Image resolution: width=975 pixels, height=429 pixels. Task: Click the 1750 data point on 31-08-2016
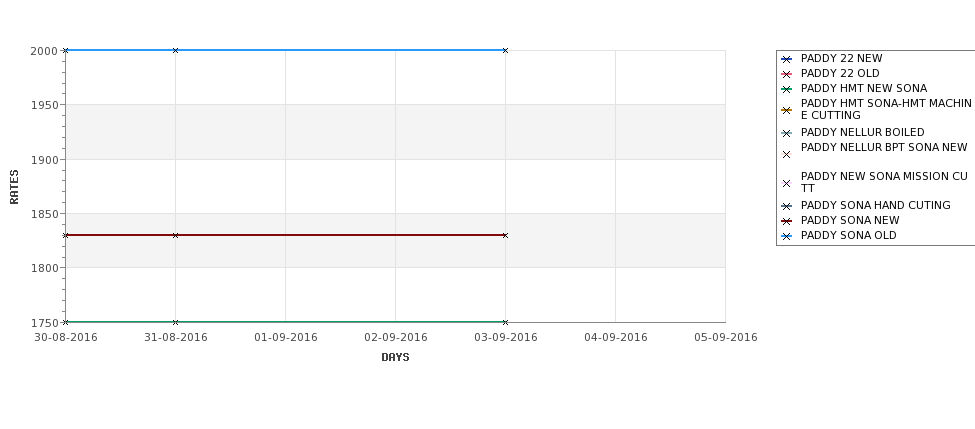tap(175, 322)
